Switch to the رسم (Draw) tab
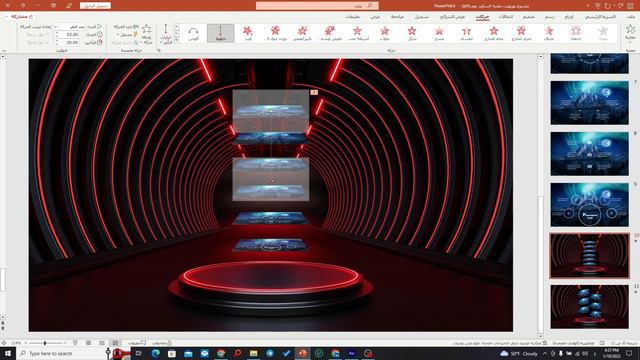Image resolution: width=640 pixels, height=360 pixels. (x=550, y=17)
